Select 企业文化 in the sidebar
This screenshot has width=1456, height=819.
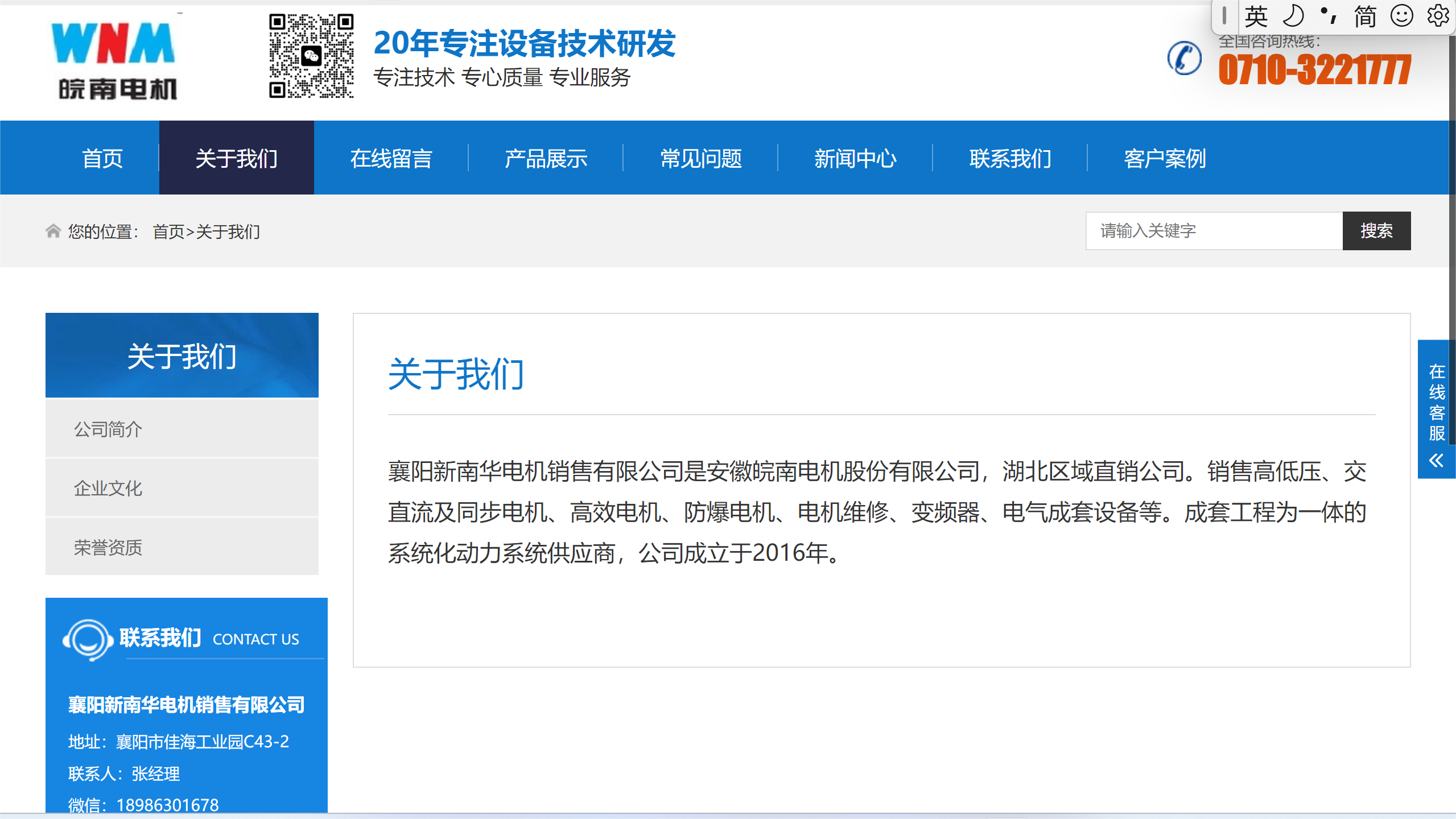coord(108,488)
